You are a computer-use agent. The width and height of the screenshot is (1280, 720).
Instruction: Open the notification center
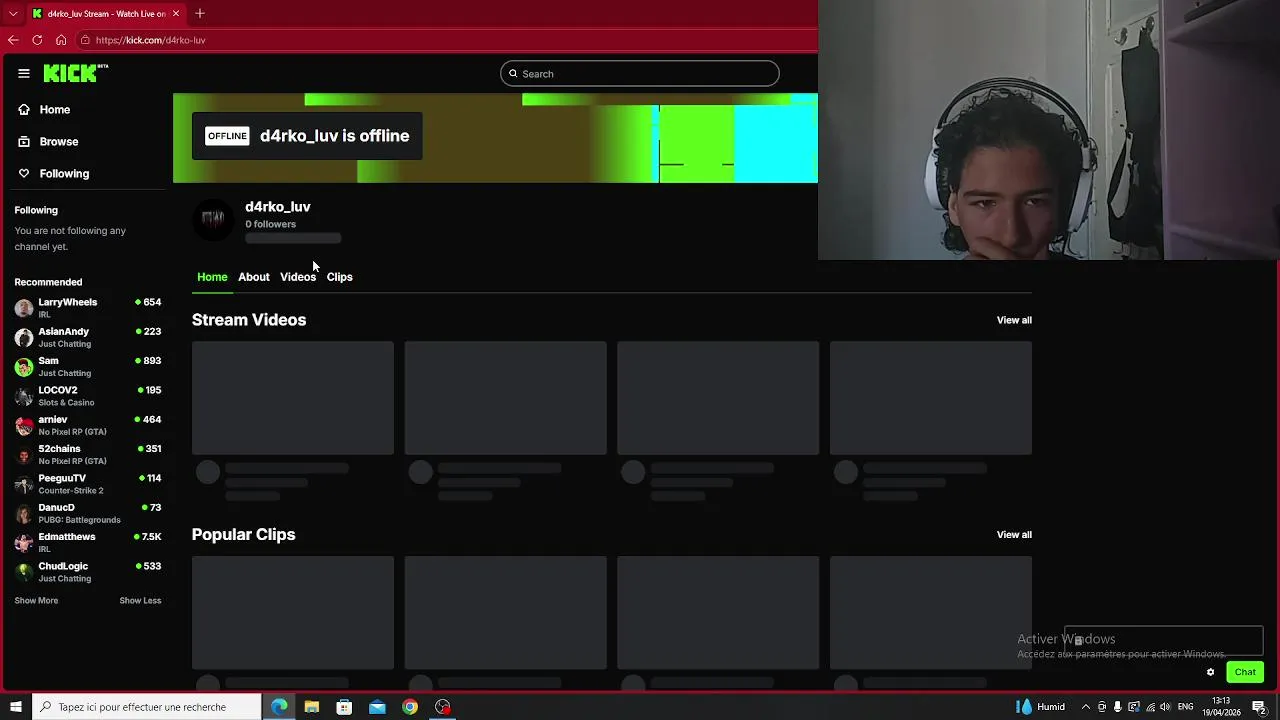tap(1260, 707)
